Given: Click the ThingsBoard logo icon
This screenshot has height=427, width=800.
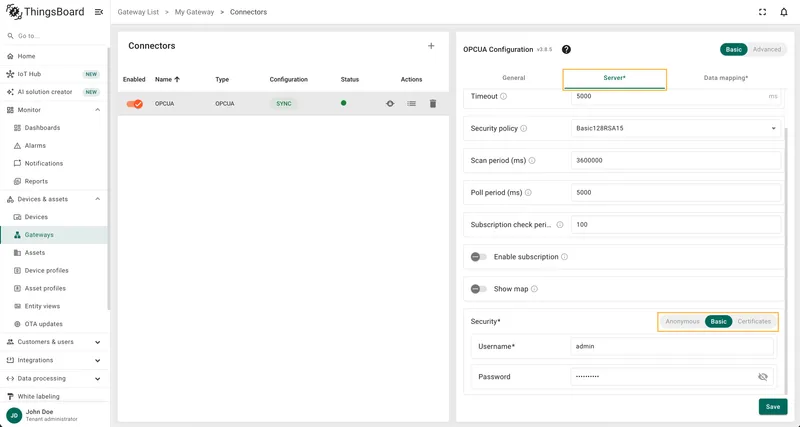Looking at the screenshot, I should [x=14, y=12].
